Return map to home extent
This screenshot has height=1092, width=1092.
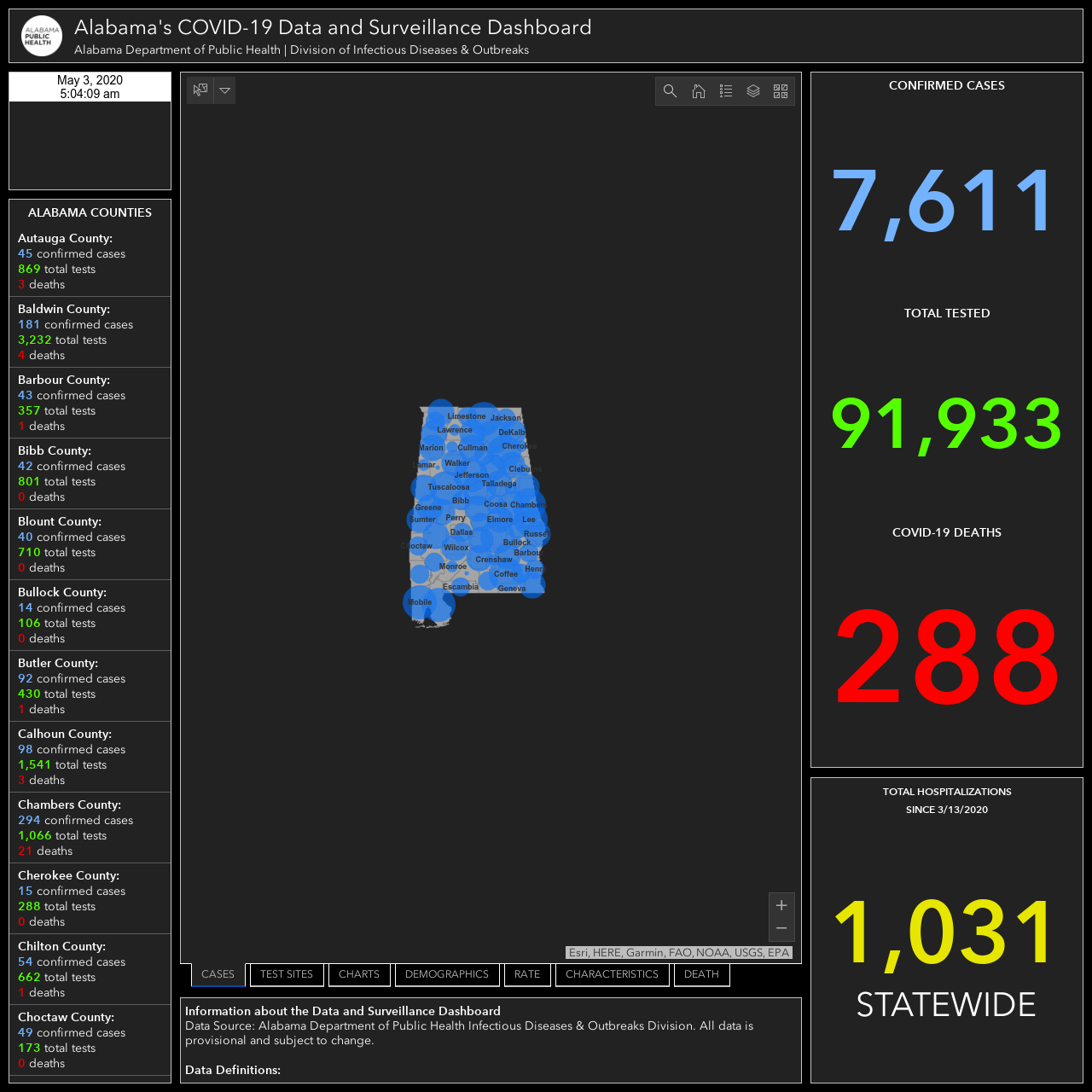click(699, 91)
